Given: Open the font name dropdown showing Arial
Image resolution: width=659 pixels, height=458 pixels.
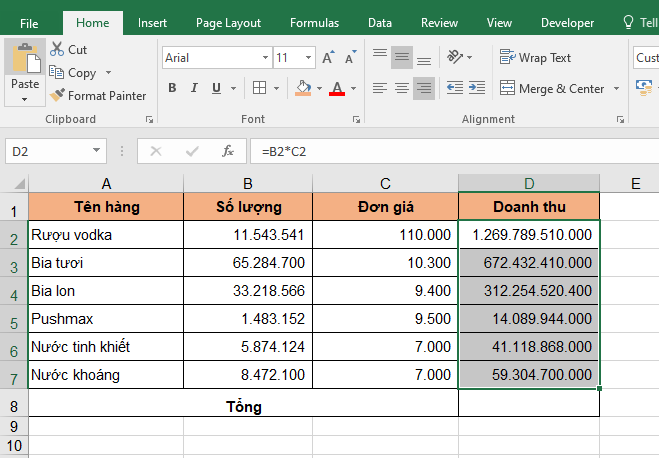Looking at the screenshot, I should coord(264,58).
